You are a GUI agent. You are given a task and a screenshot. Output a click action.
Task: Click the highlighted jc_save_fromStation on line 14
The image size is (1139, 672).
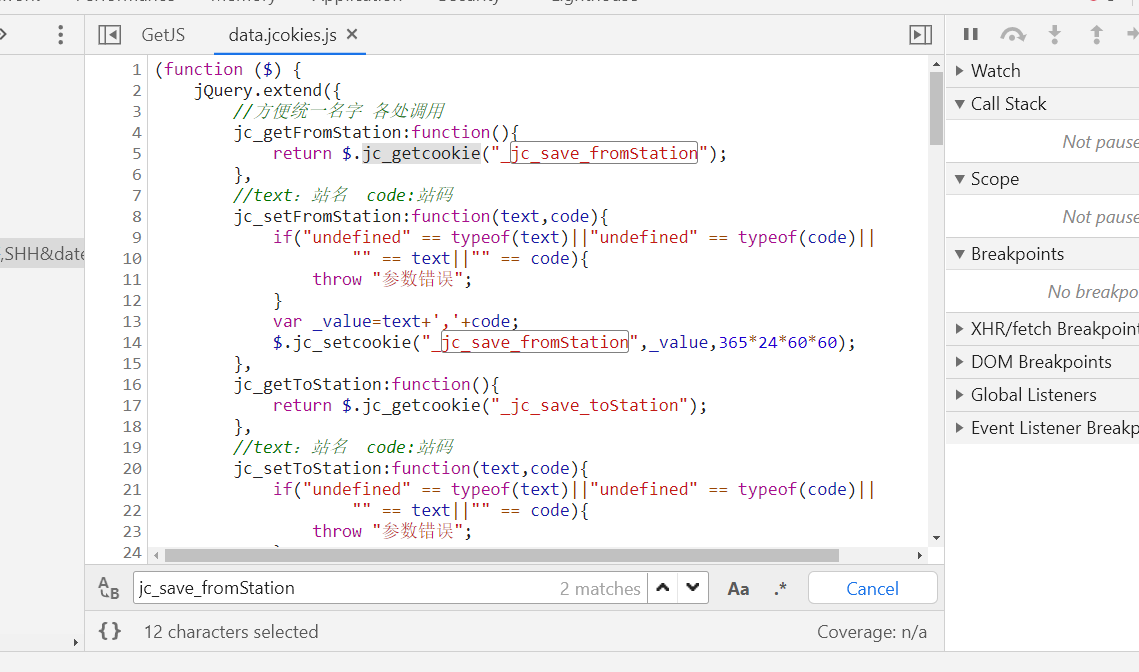point(535,342)
